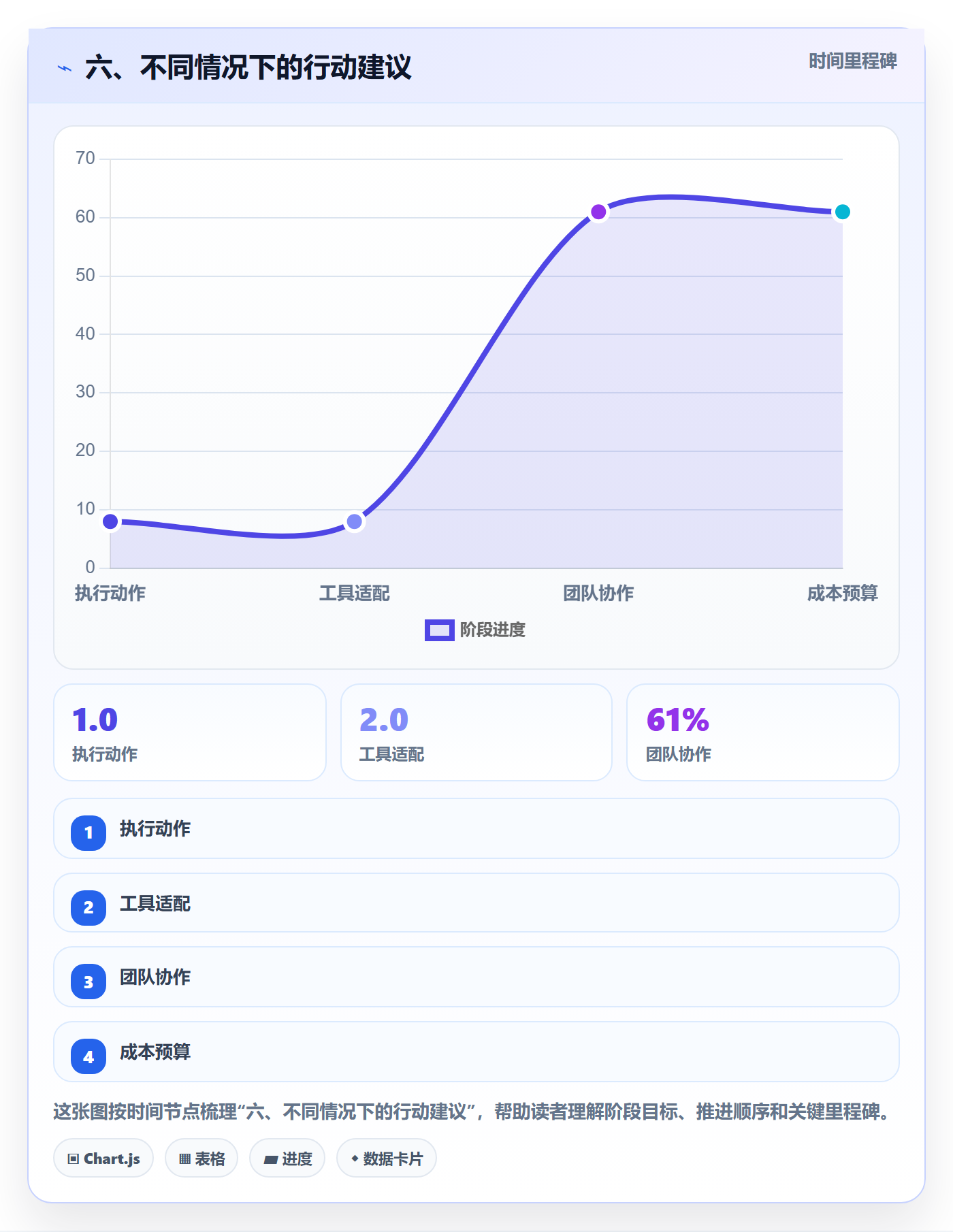Open the 1.0 执行动作 stat card
The height and width of the screenshot is (1232, 953).
click(x=190, y=732)
